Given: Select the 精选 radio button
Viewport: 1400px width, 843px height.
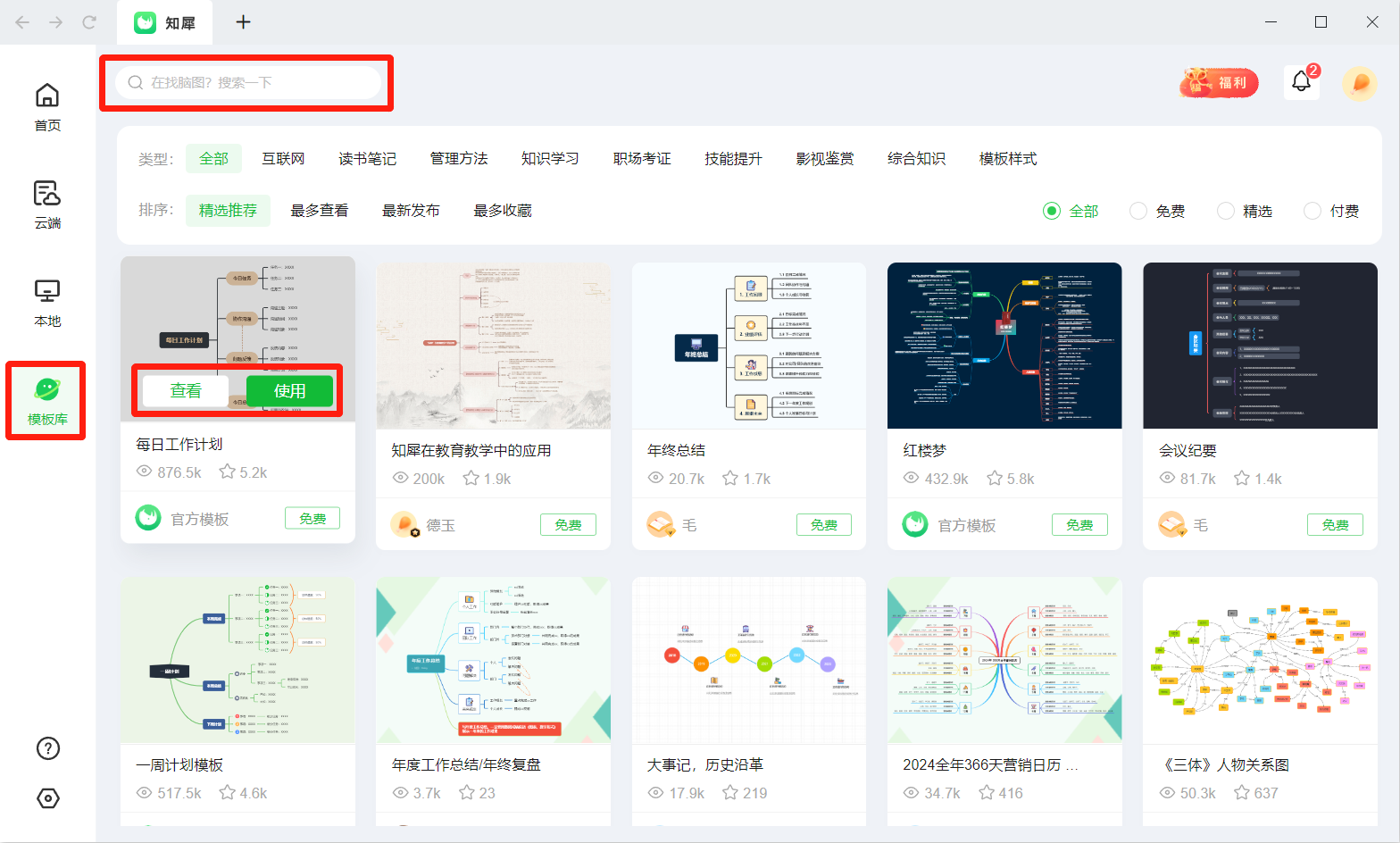Looking at the screenshot, I should [1226, 211].
